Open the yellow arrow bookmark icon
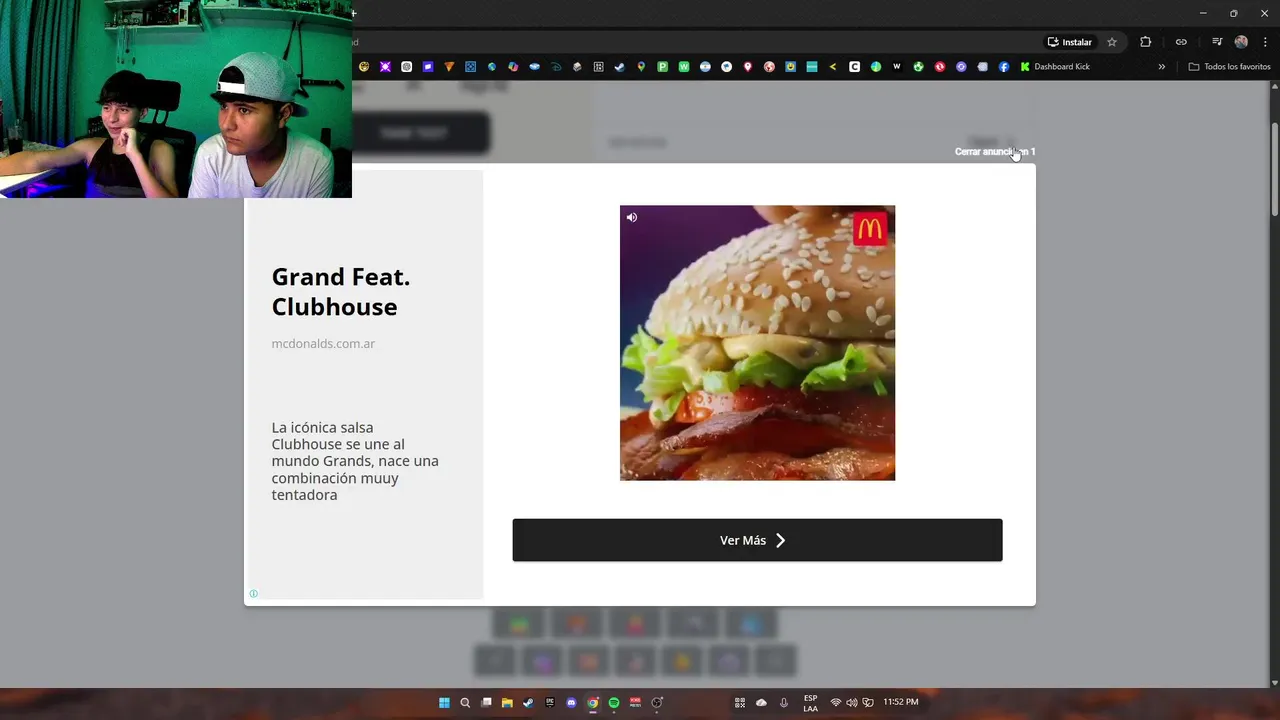This screenshot has height=720, width=1280. point(833,67)
